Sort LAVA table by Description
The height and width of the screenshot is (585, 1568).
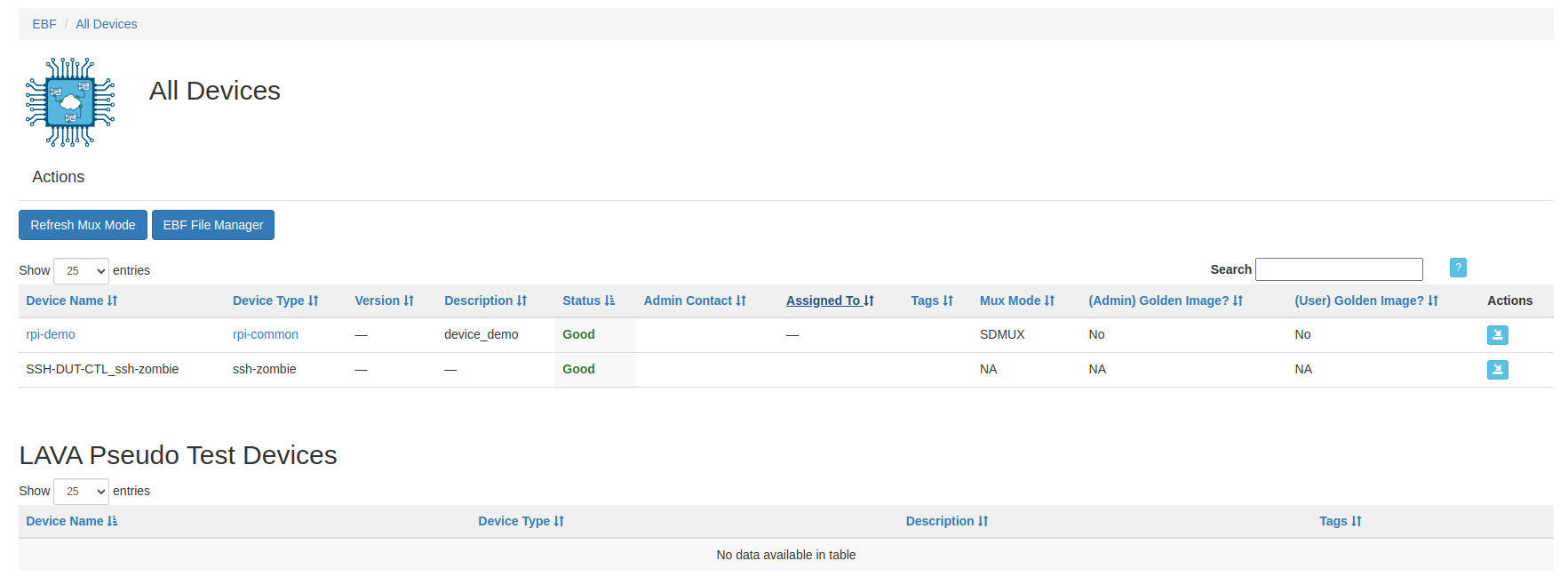point(947,521)
